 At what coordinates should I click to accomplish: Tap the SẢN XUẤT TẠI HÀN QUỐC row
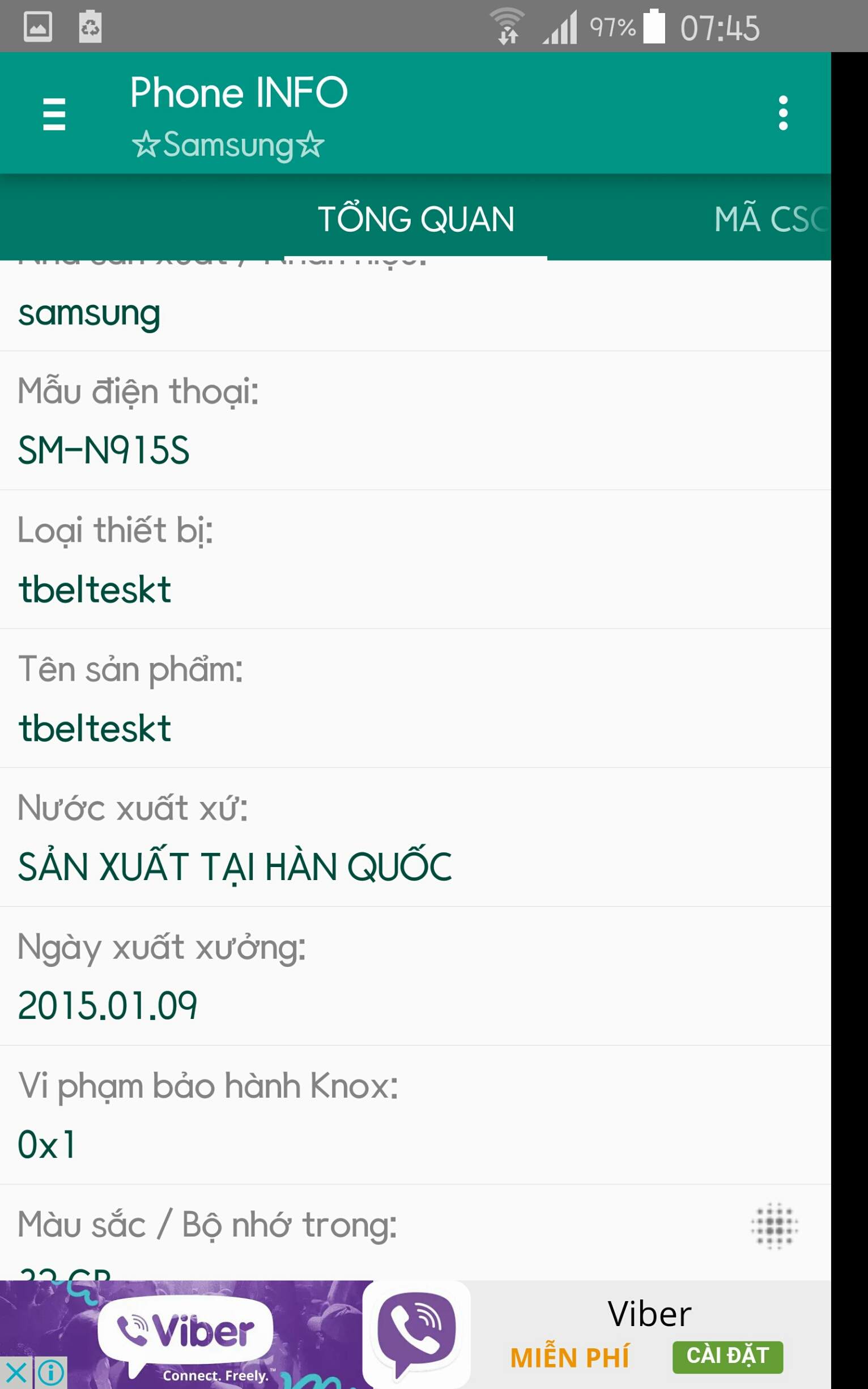click(416, 837)
